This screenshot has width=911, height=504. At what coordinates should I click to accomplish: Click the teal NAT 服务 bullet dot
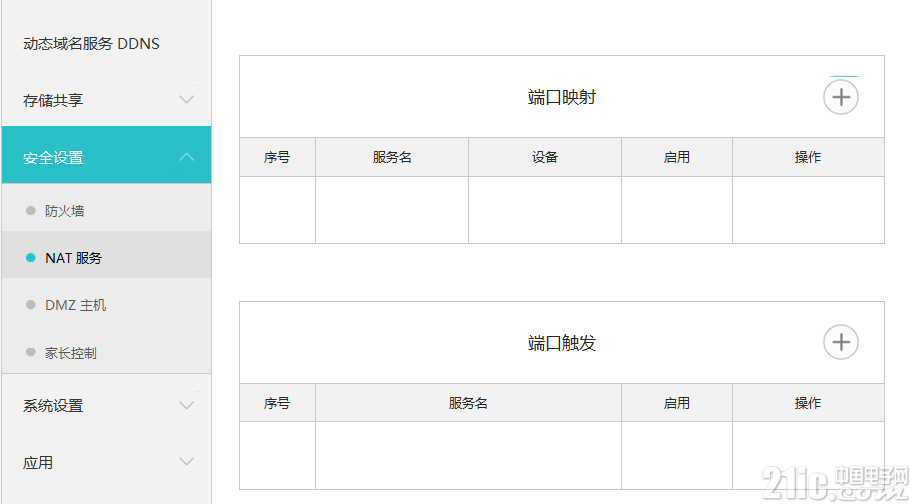31,258
